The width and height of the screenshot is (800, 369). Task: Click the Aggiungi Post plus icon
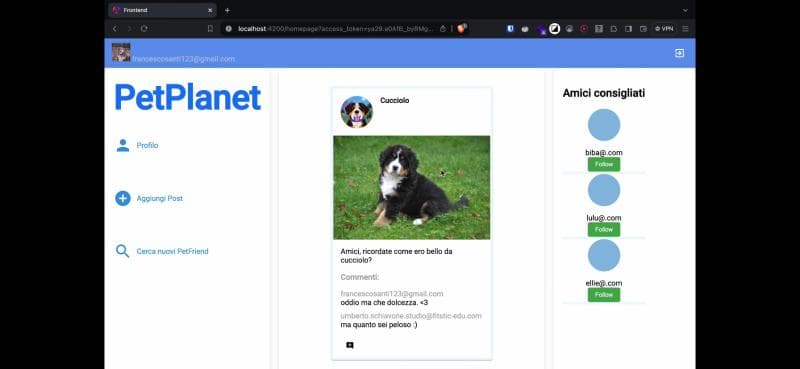(x=122, y=199)
